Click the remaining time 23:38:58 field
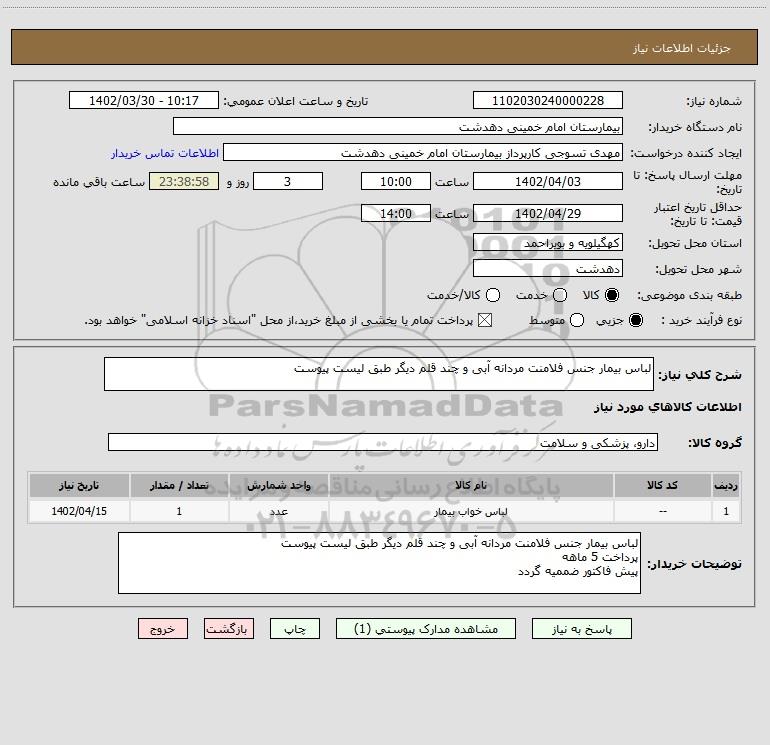The height and width of the screenshot is (745, 770). [184, 181]
